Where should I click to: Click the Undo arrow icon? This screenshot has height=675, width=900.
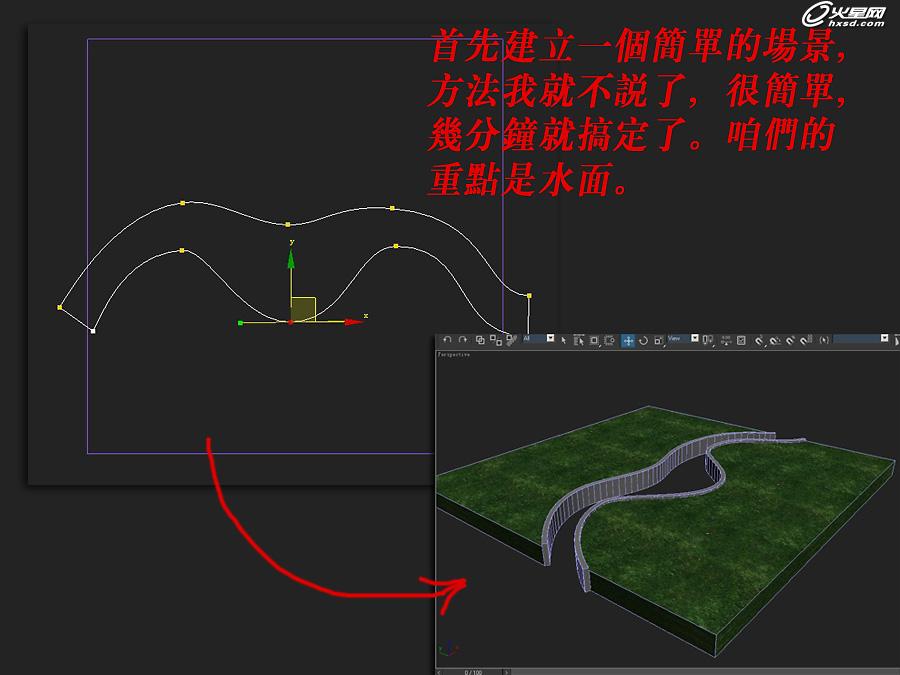click(x=447, y=340)
